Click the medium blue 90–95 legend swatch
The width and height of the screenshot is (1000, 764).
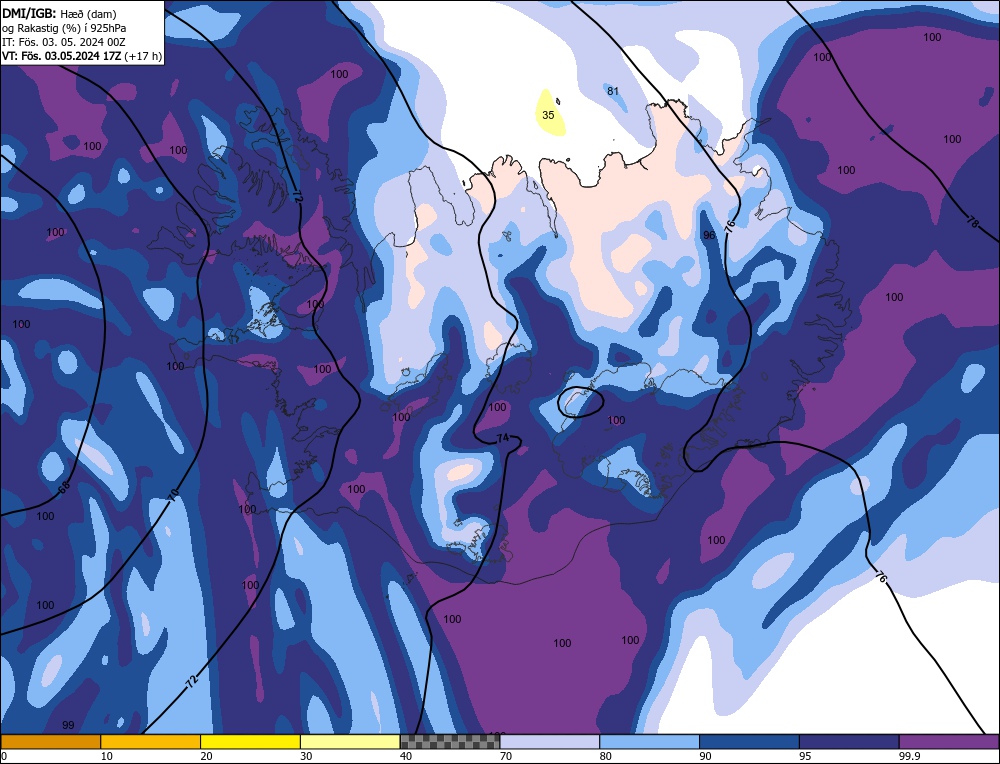coord(749,742)
